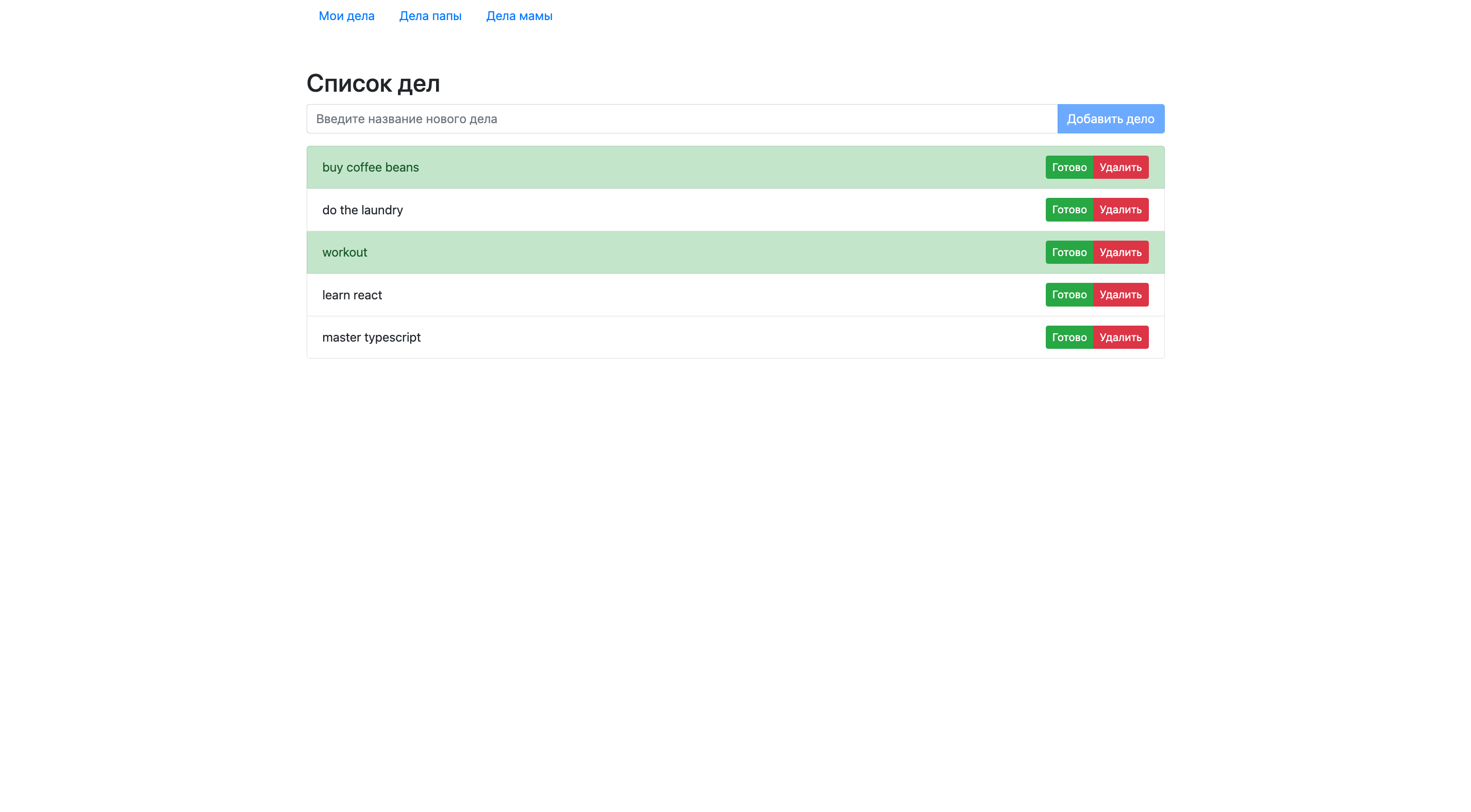1471x812 pixels.
Task: Delete the workout task
Action: coord(1121,252)
